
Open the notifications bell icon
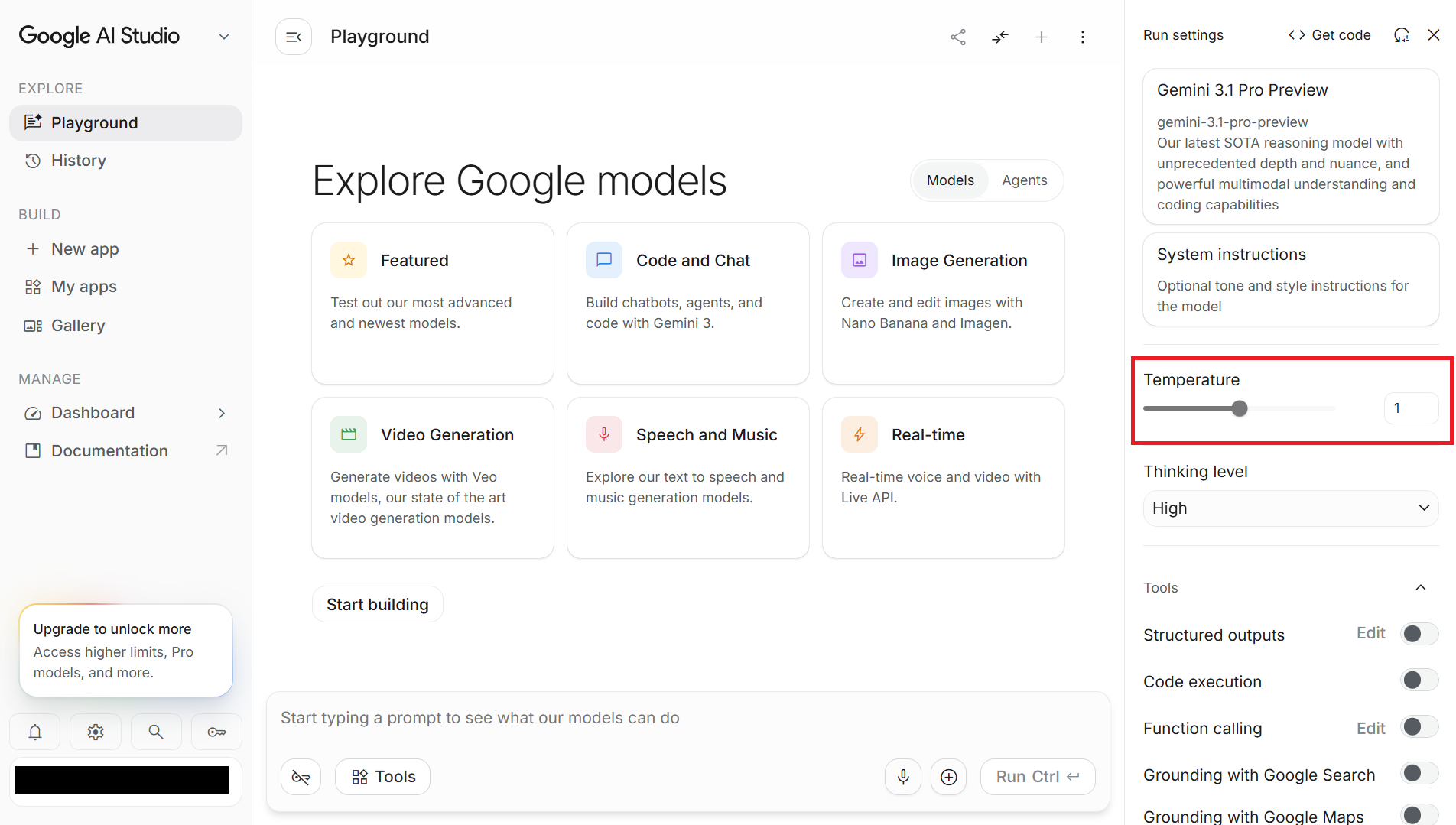point(35,732)
